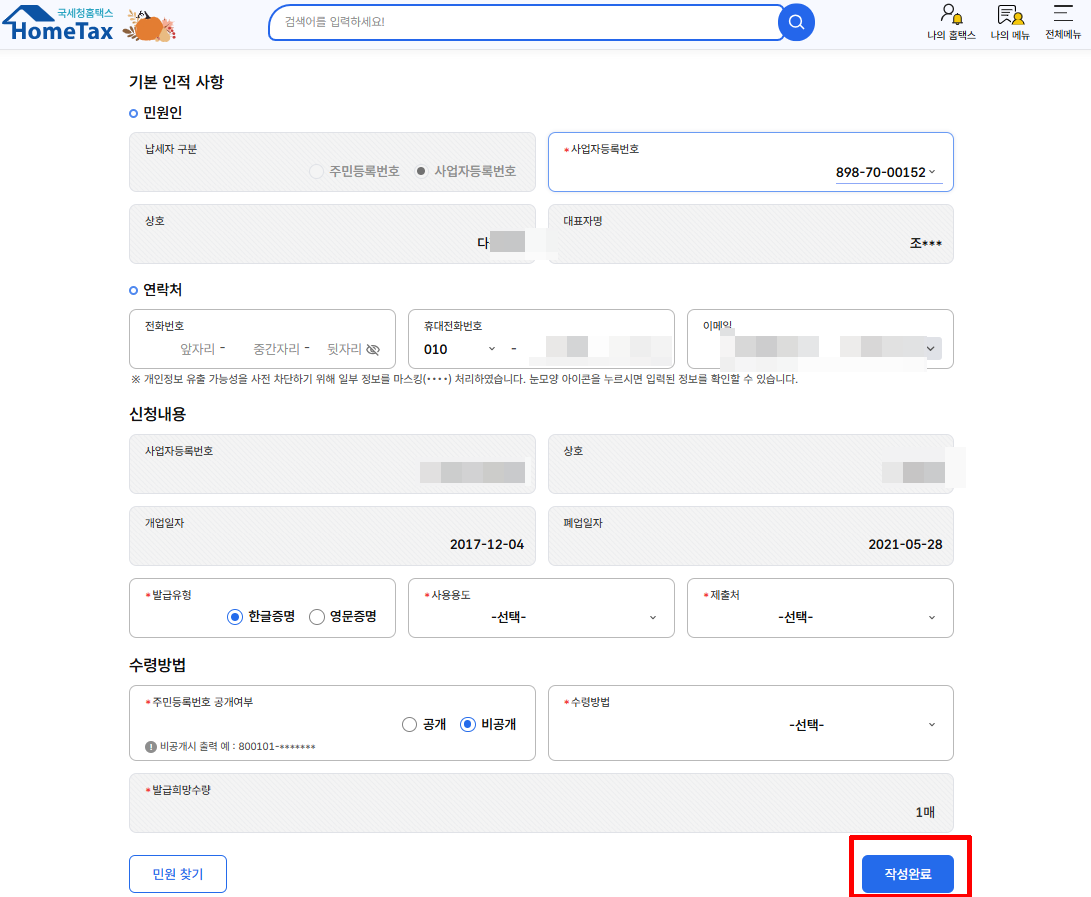This screenshot has height=897, width=1091.
Task: Open 전체메뉴 hamburger icon
Action: pyautogui.click(x=1063, y=22)
